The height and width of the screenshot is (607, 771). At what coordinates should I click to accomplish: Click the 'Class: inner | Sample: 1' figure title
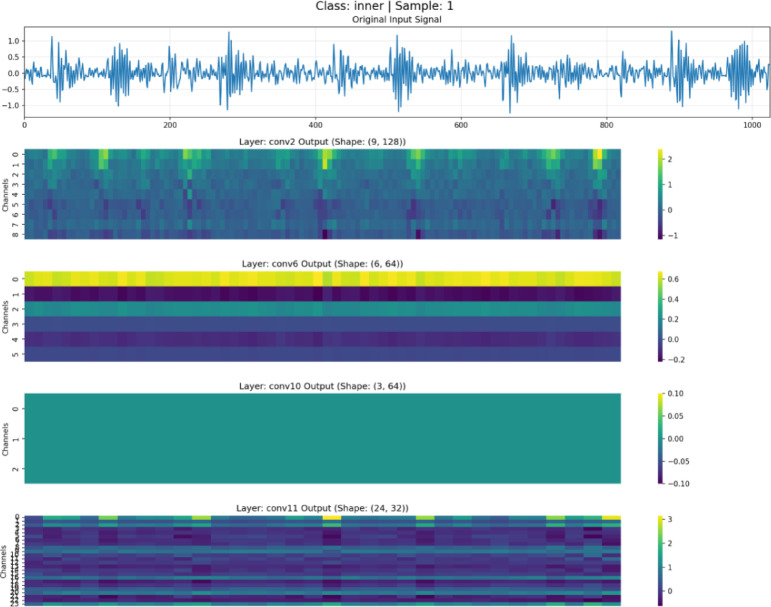click(384, 6)
